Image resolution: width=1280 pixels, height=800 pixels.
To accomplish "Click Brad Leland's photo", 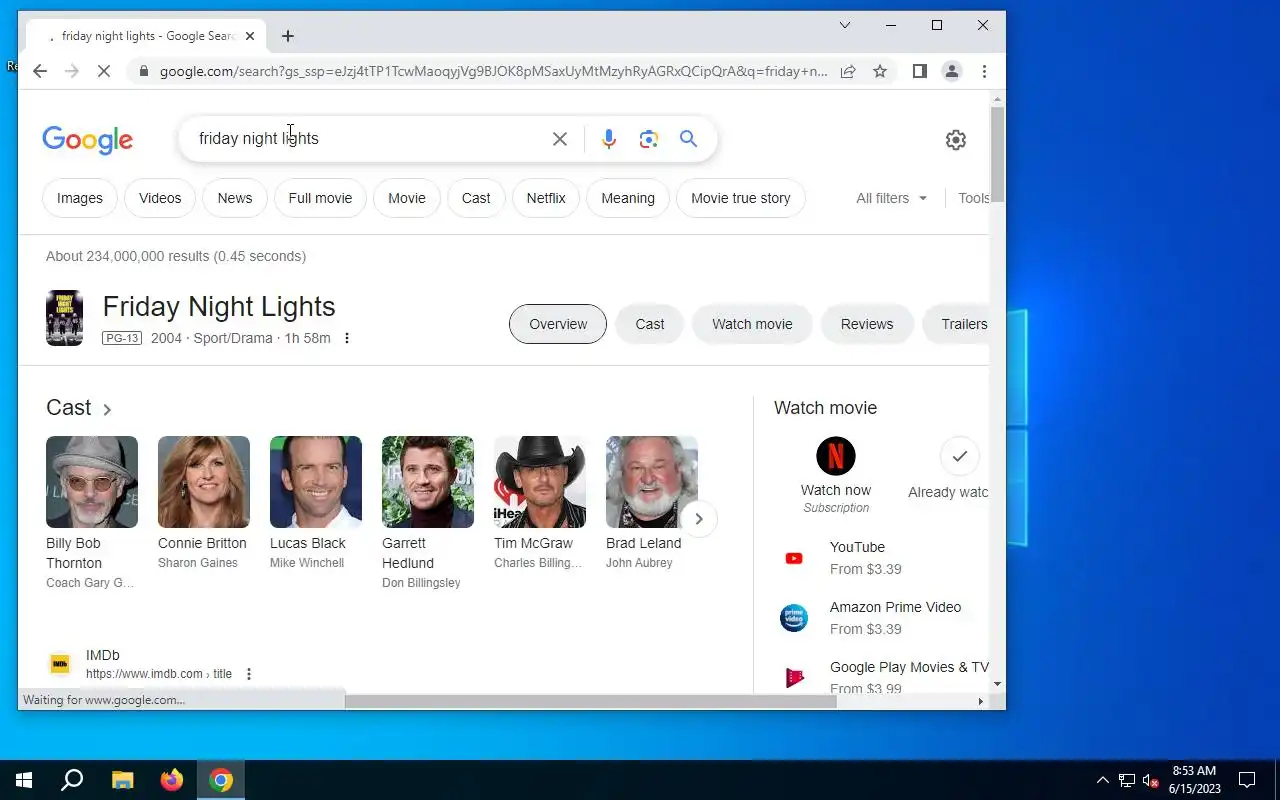I will (652, 482).
